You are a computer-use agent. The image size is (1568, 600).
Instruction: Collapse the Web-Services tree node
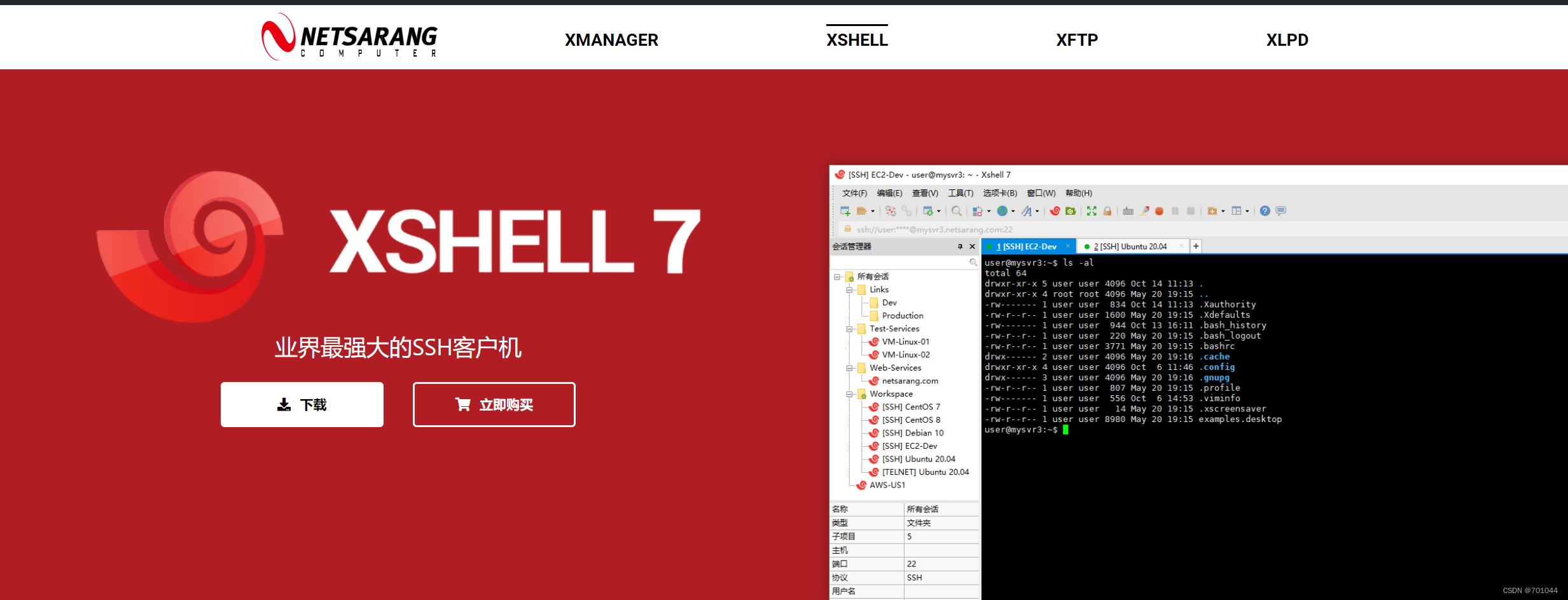pyautogui.click(x=850, y=367)
